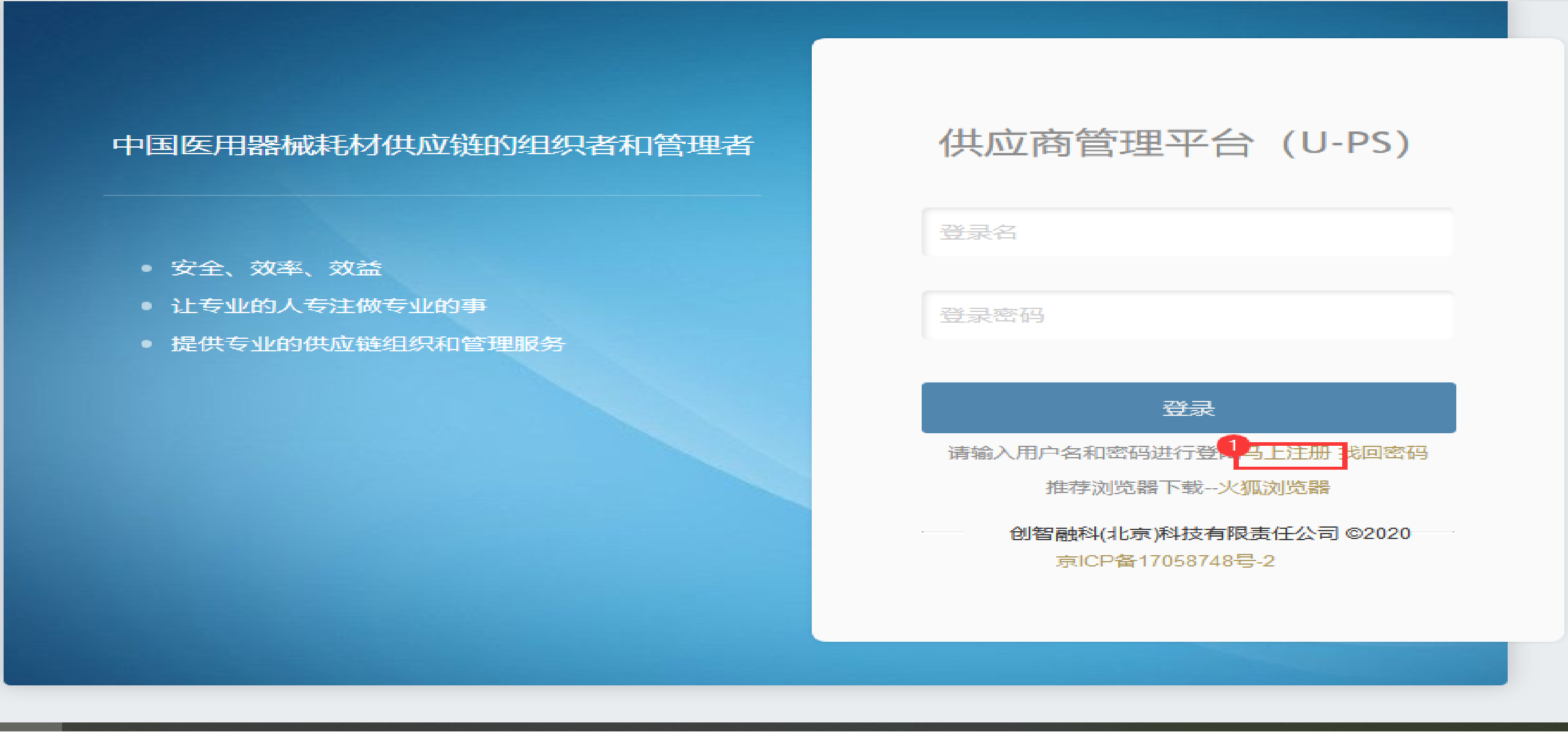Viewport: 1568px width, 732px height.
Task: Click the divider line under the headline
Action: (432, 195)
